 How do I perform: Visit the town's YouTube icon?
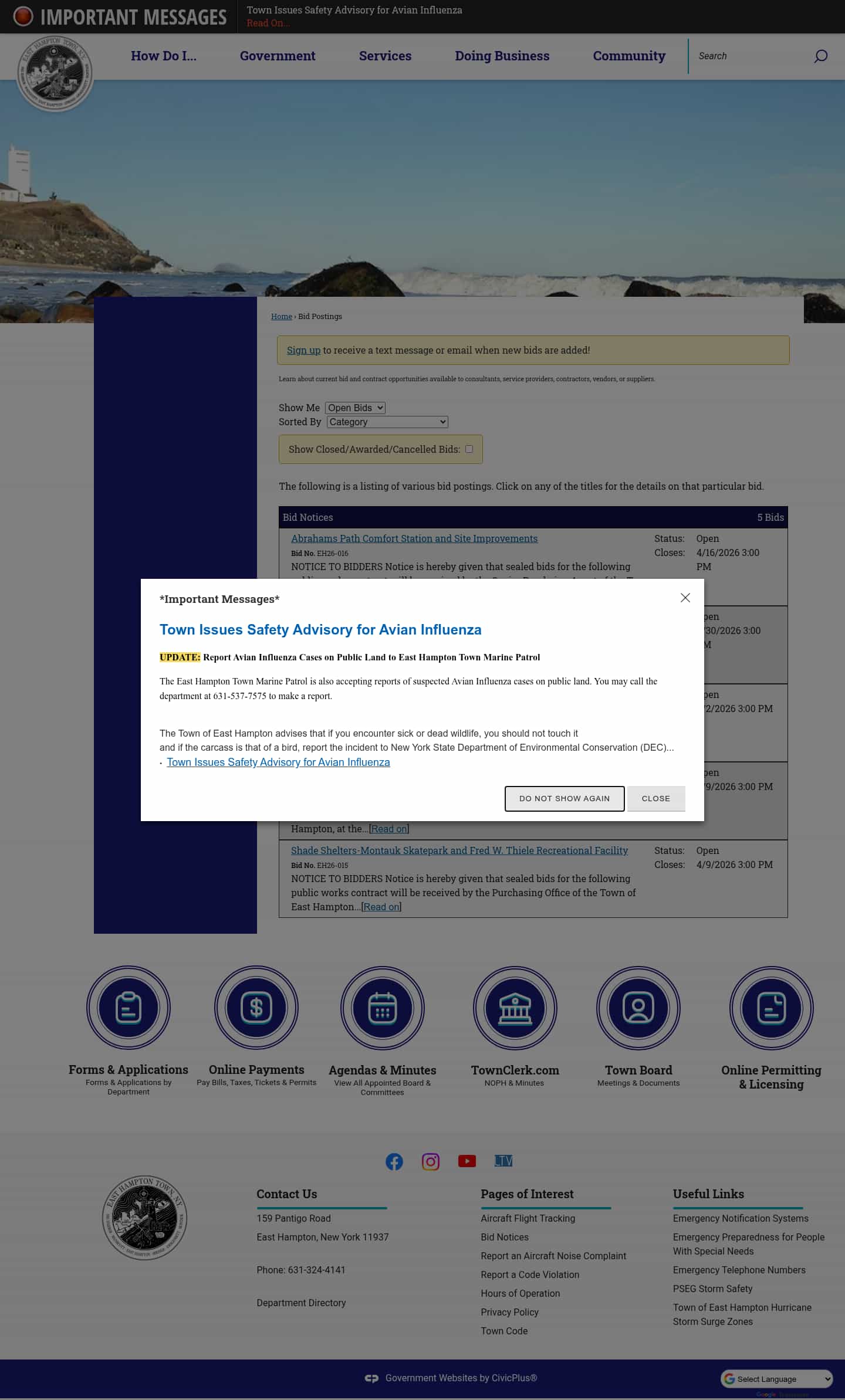pos(467,1161)
